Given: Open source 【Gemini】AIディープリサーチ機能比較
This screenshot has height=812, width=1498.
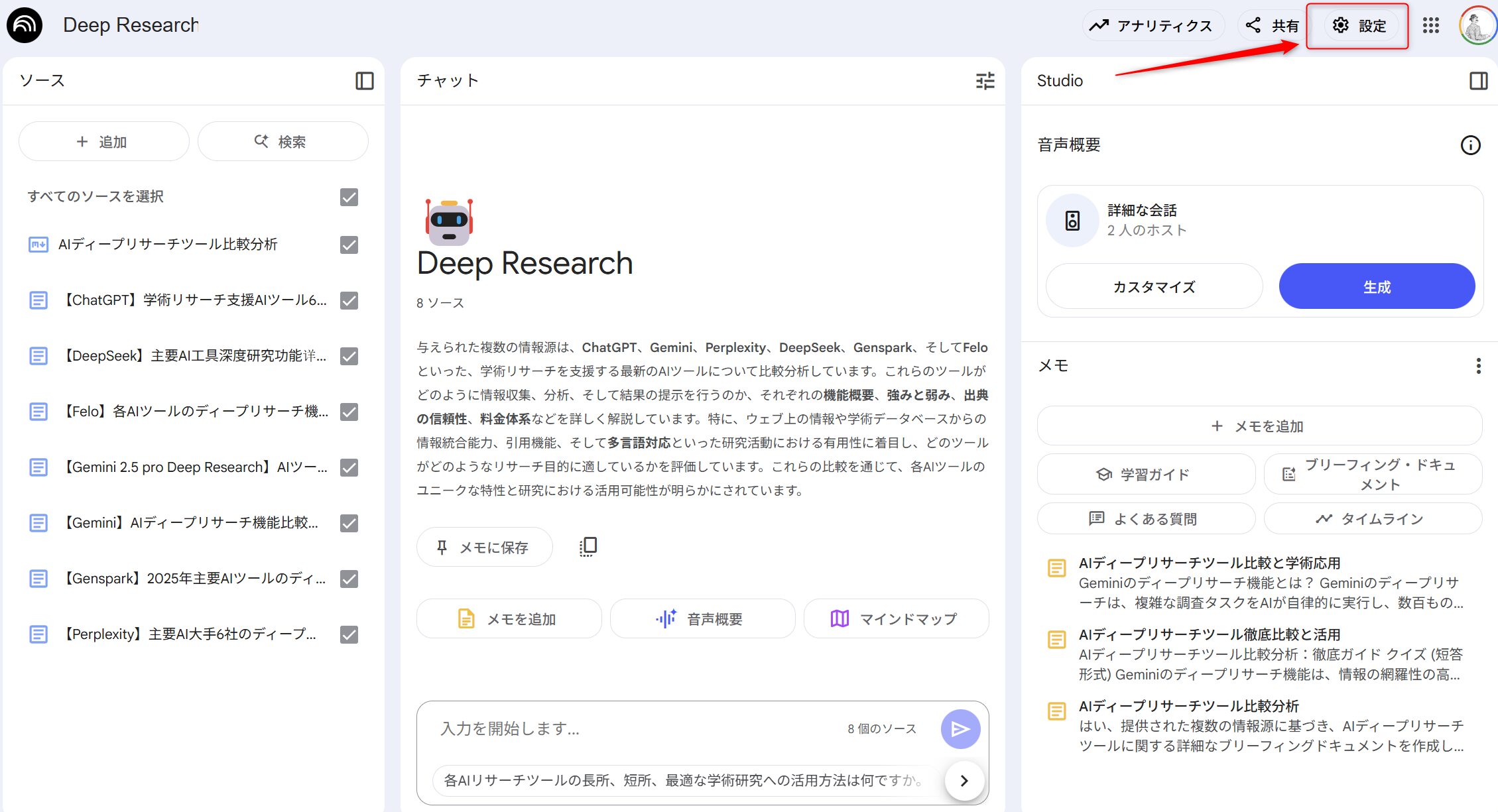Looking at the screenshot, I should coord(190,523).
